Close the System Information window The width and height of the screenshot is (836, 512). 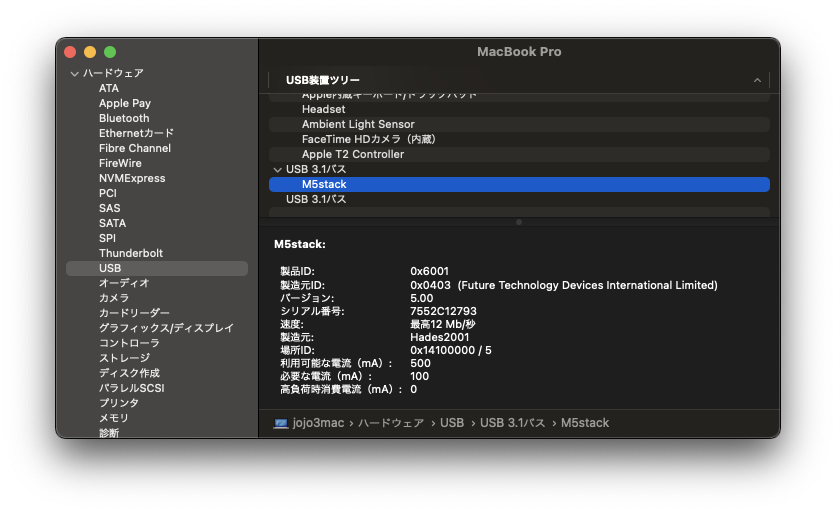70,52
